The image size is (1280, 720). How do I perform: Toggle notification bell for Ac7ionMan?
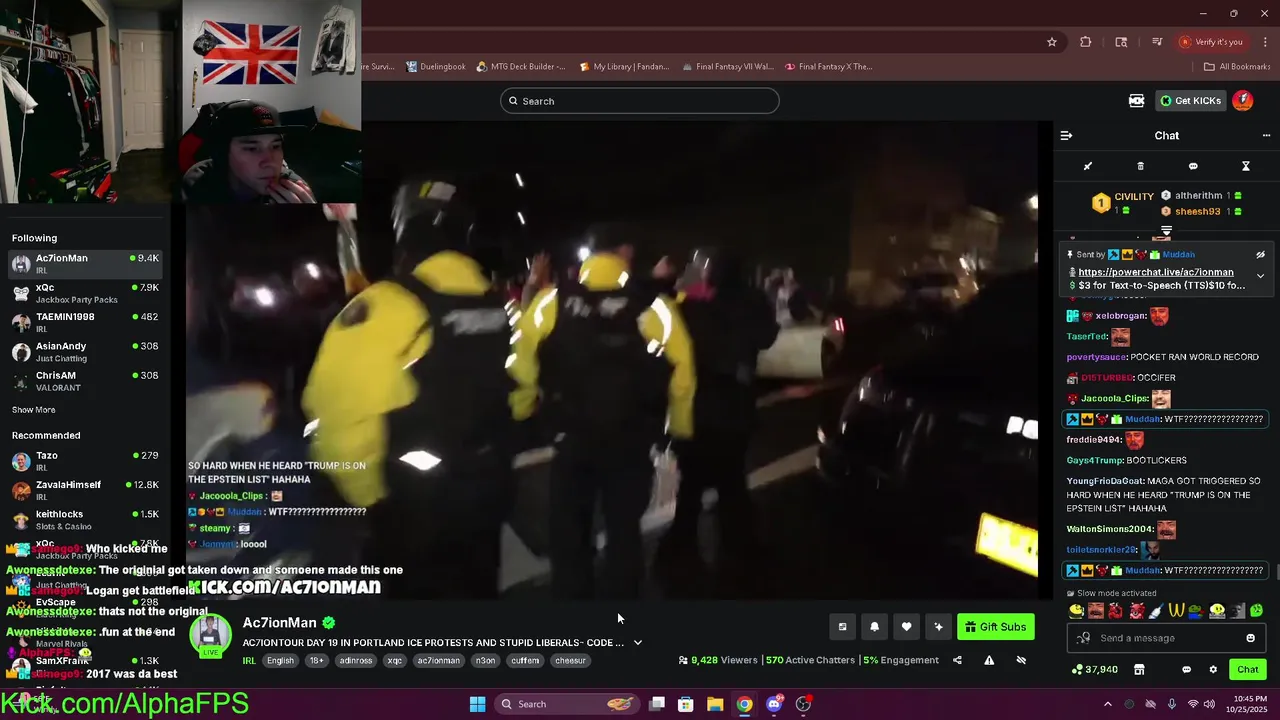(x=874, y=627)
